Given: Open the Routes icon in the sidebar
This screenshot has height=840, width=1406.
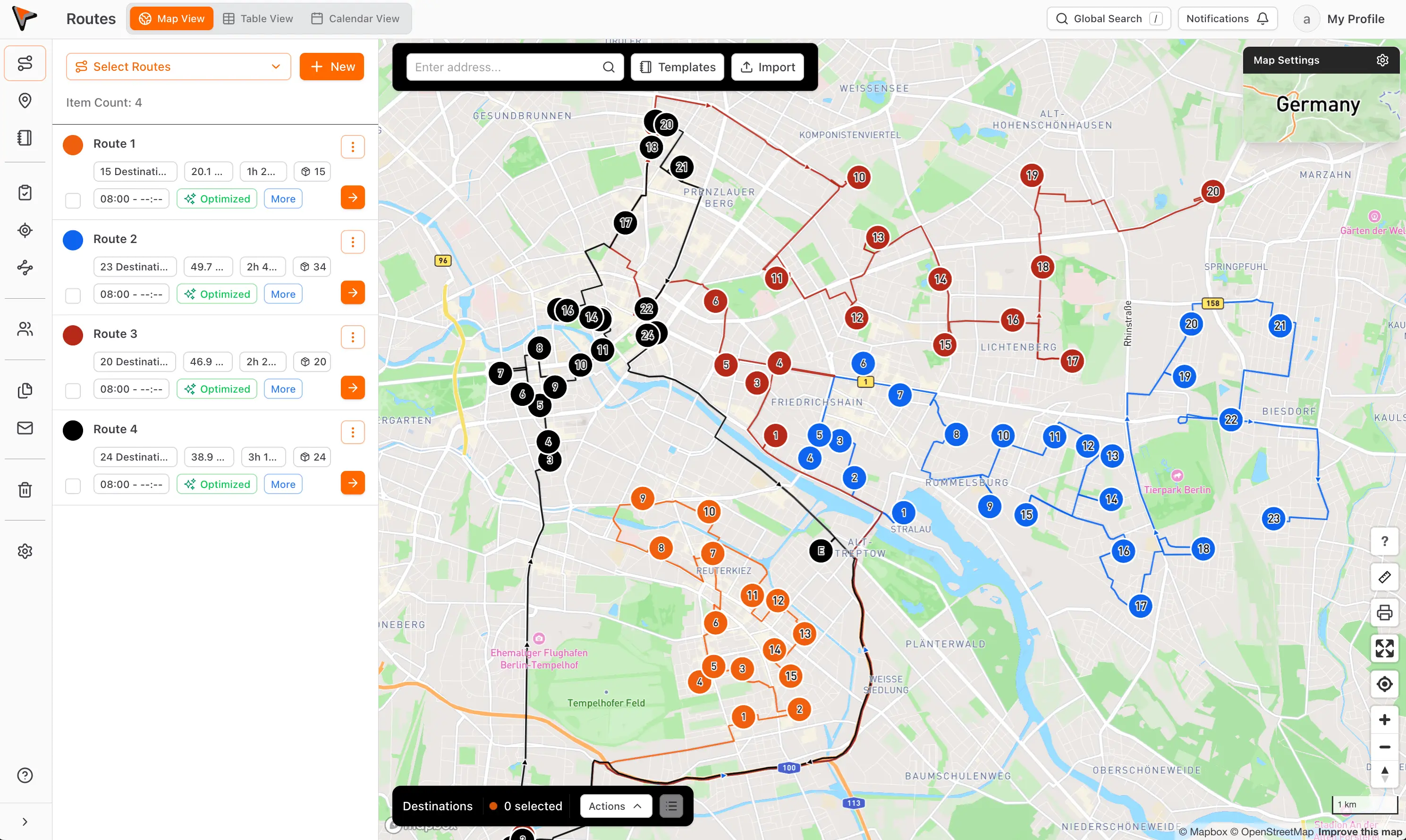Looking at the screenshot, I should 25,63.
